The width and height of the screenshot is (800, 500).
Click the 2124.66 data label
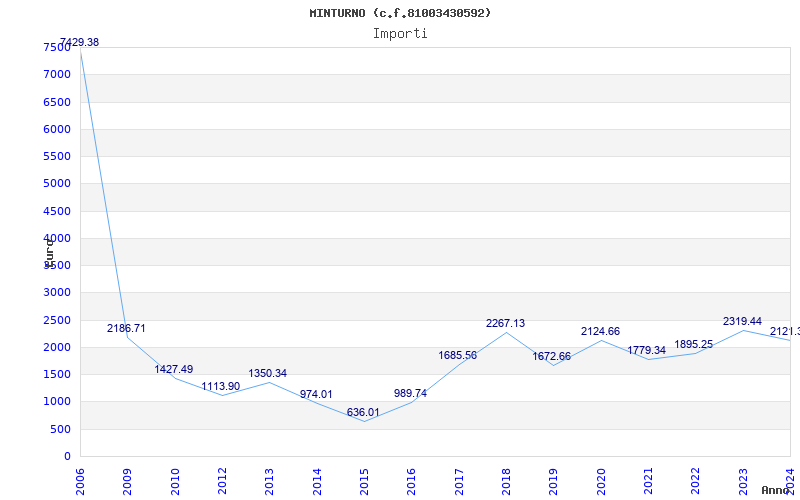tap(601, 331)
